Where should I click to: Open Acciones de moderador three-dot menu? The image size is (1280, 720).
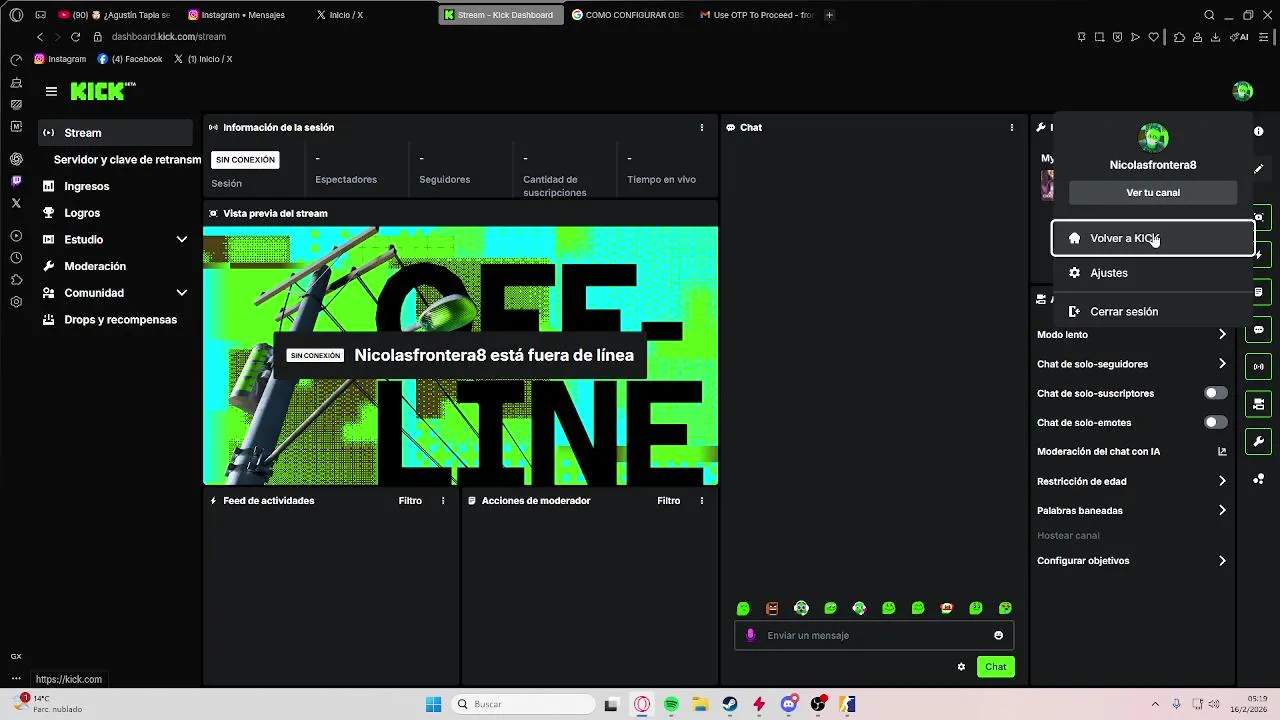[702, 501]
